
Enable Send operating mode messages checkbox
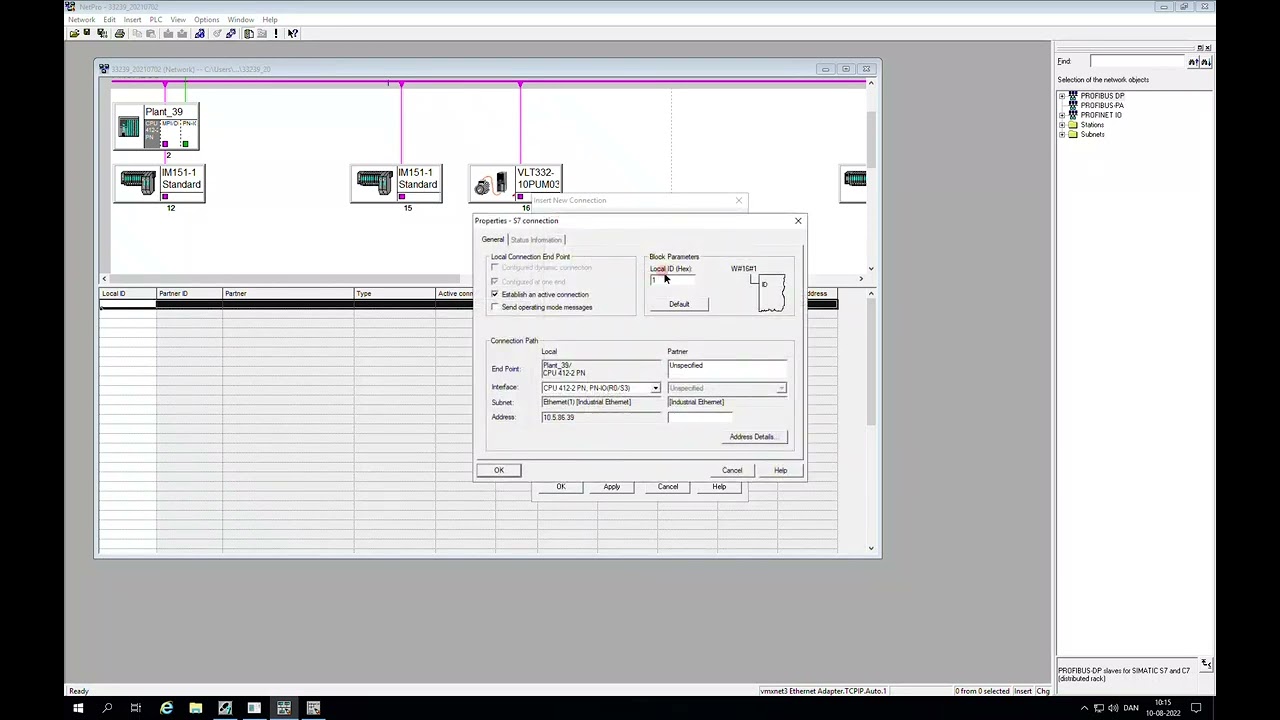[495, 307]
